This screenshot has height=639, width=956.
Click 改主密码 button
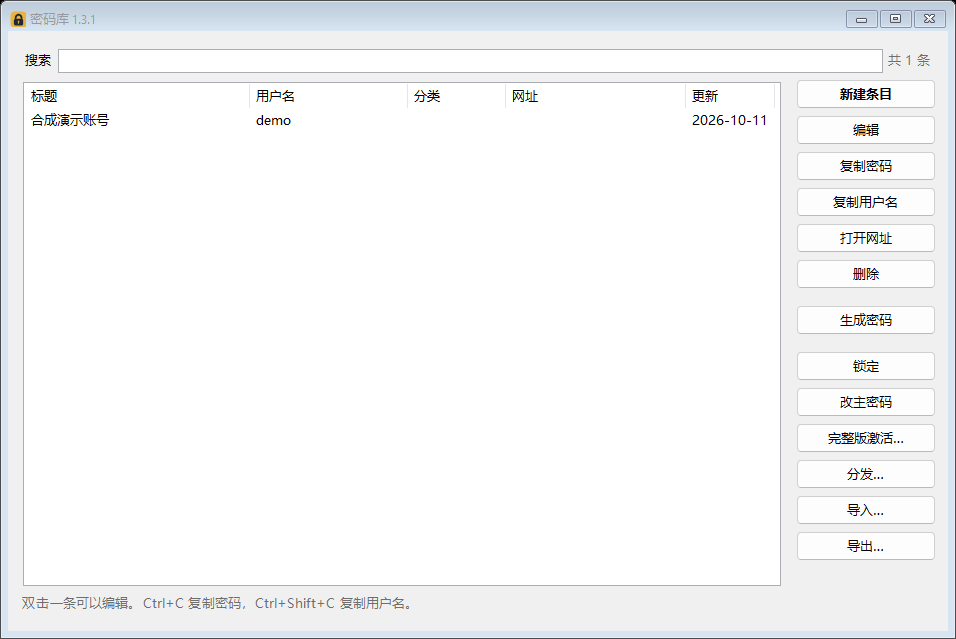[865, 402]
